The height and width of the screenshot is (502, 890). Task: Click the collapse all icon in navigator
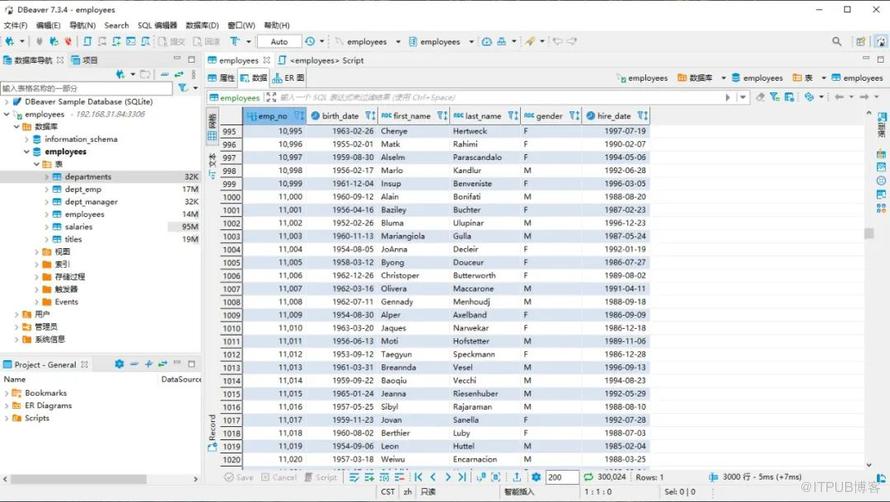[x=164, y=74]
